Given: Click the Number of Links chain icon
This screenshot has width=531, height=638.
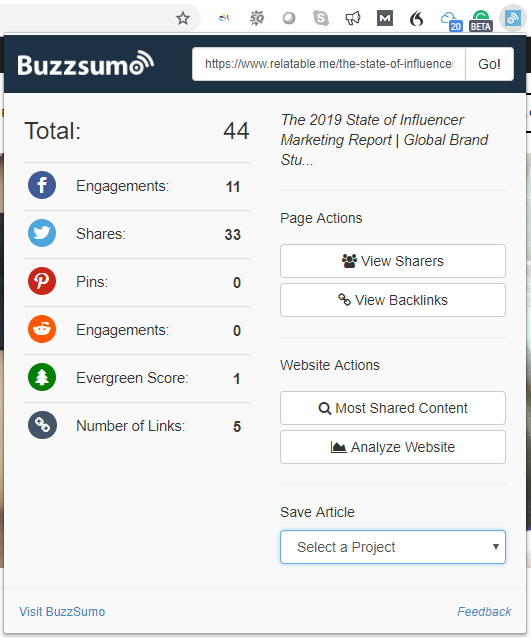Looking at the screenshot, I should 42,425.
